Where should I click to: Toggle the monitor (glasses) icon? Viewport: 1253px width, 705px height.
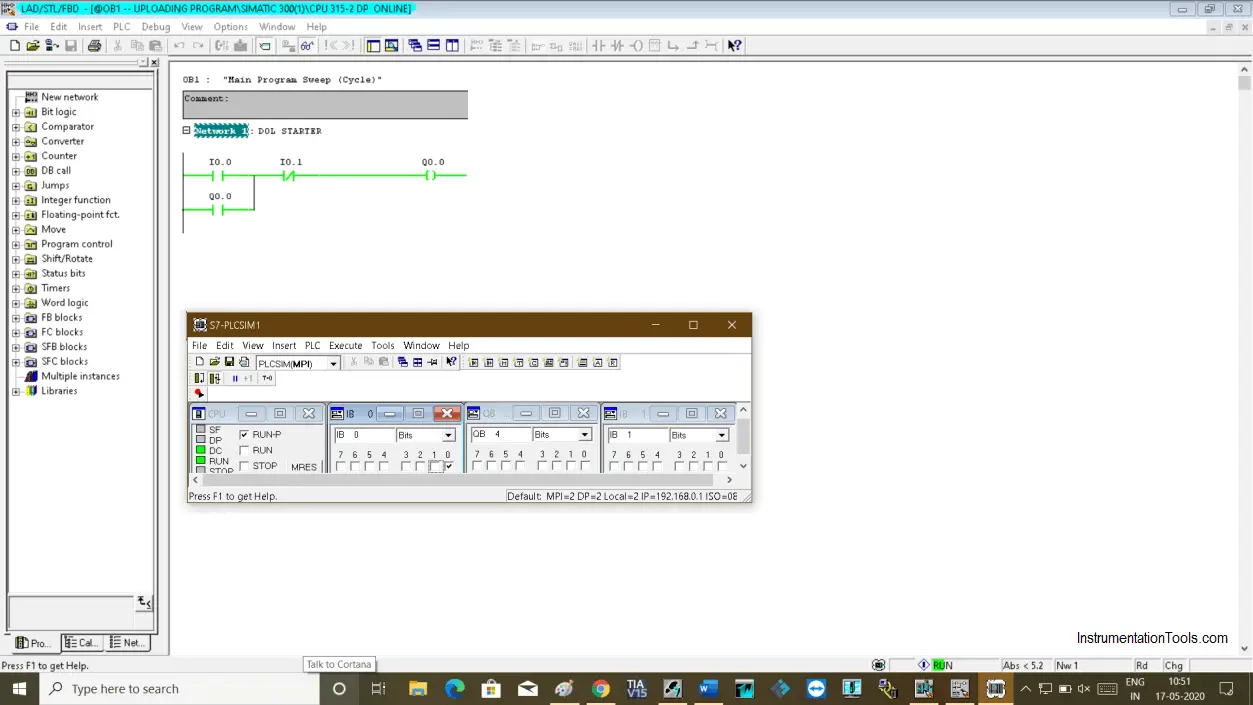tap(308, 46)
